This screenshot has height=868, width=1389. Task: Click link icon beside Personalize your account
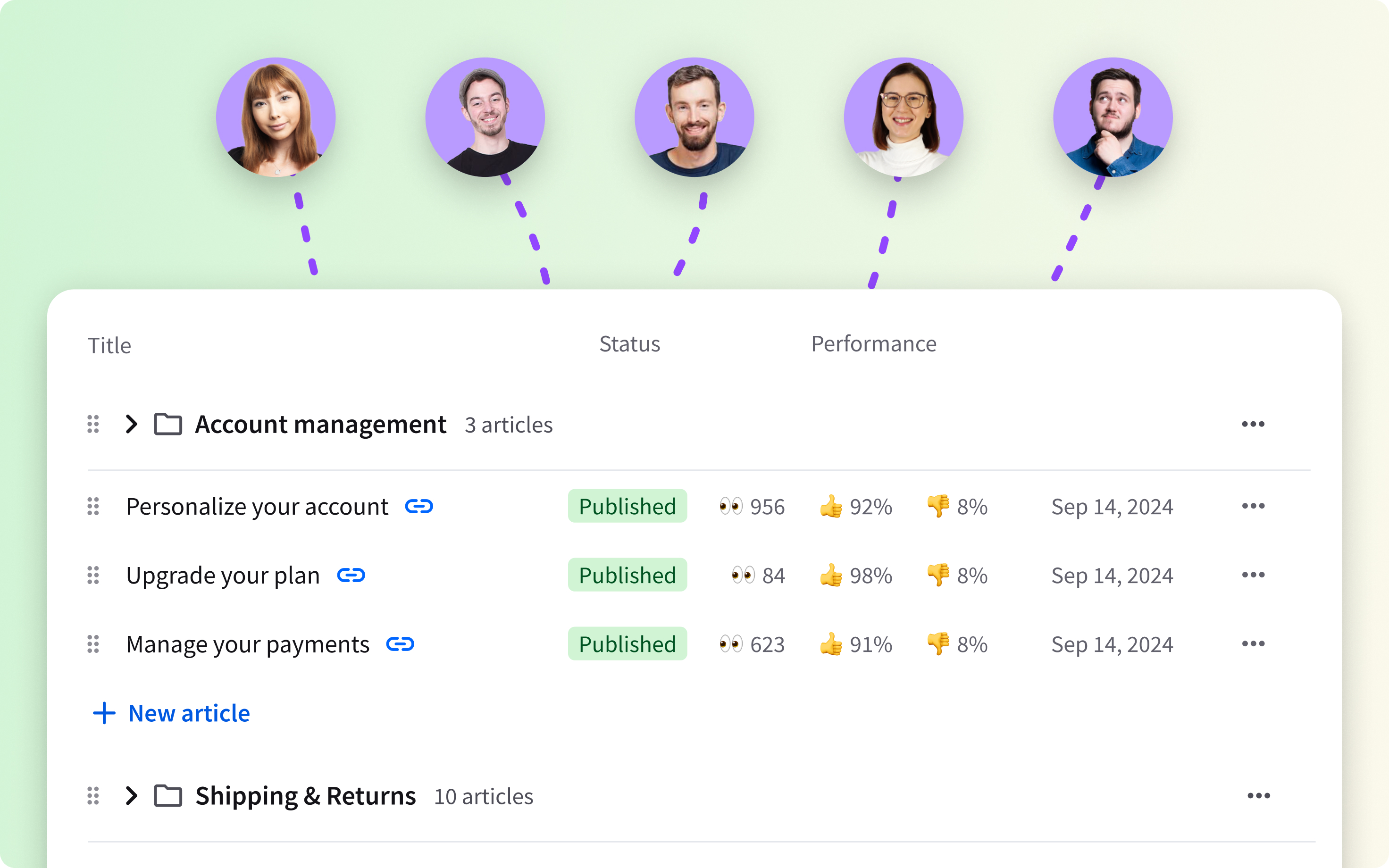tap(418, 506)
